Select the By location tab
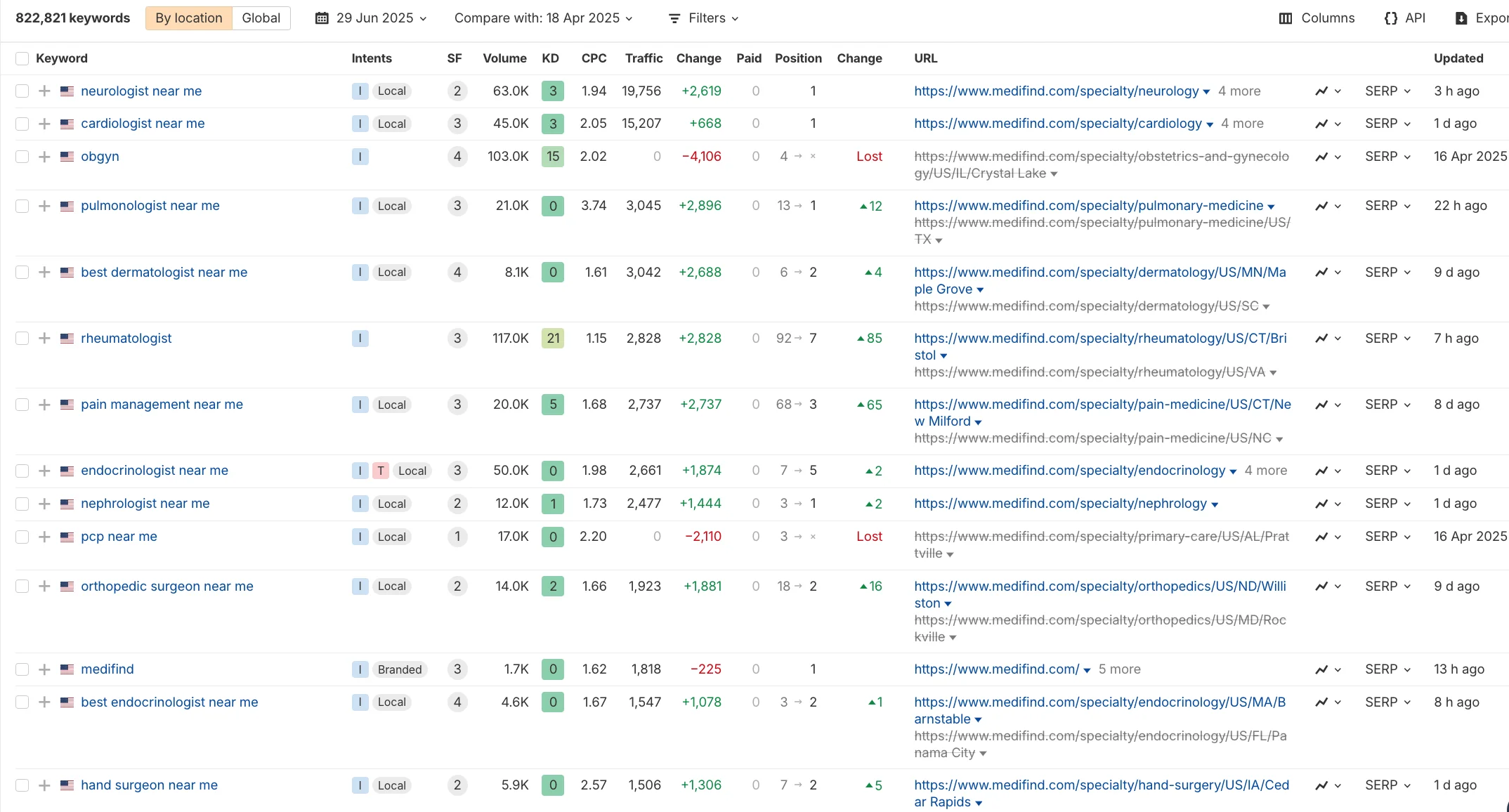Screen dimensions: 1509x812 tap(188, 18)
